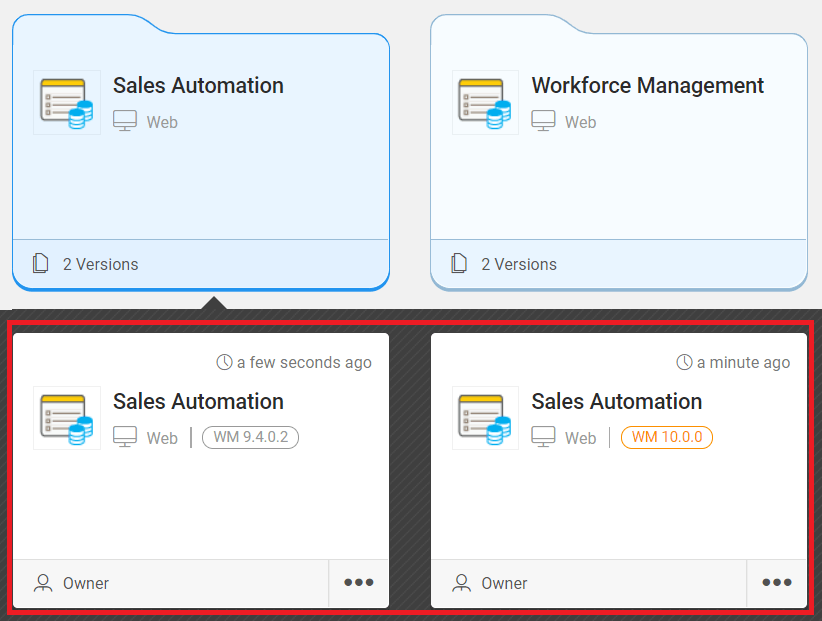Click Owner label on the WM 9.4.0.2 card
The height and width of the screenshot is (621, 822).
click(86, 583)
